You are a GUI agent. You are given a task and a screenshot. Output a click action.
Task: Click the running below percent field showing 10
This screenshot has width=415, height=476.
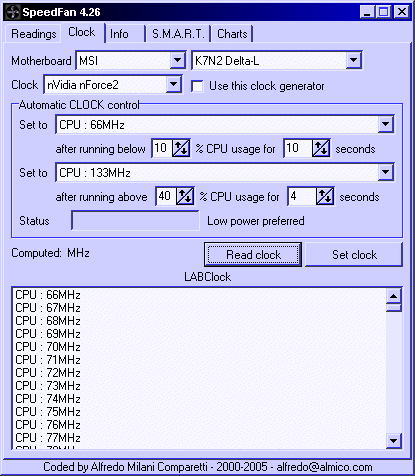coord(162,148)
